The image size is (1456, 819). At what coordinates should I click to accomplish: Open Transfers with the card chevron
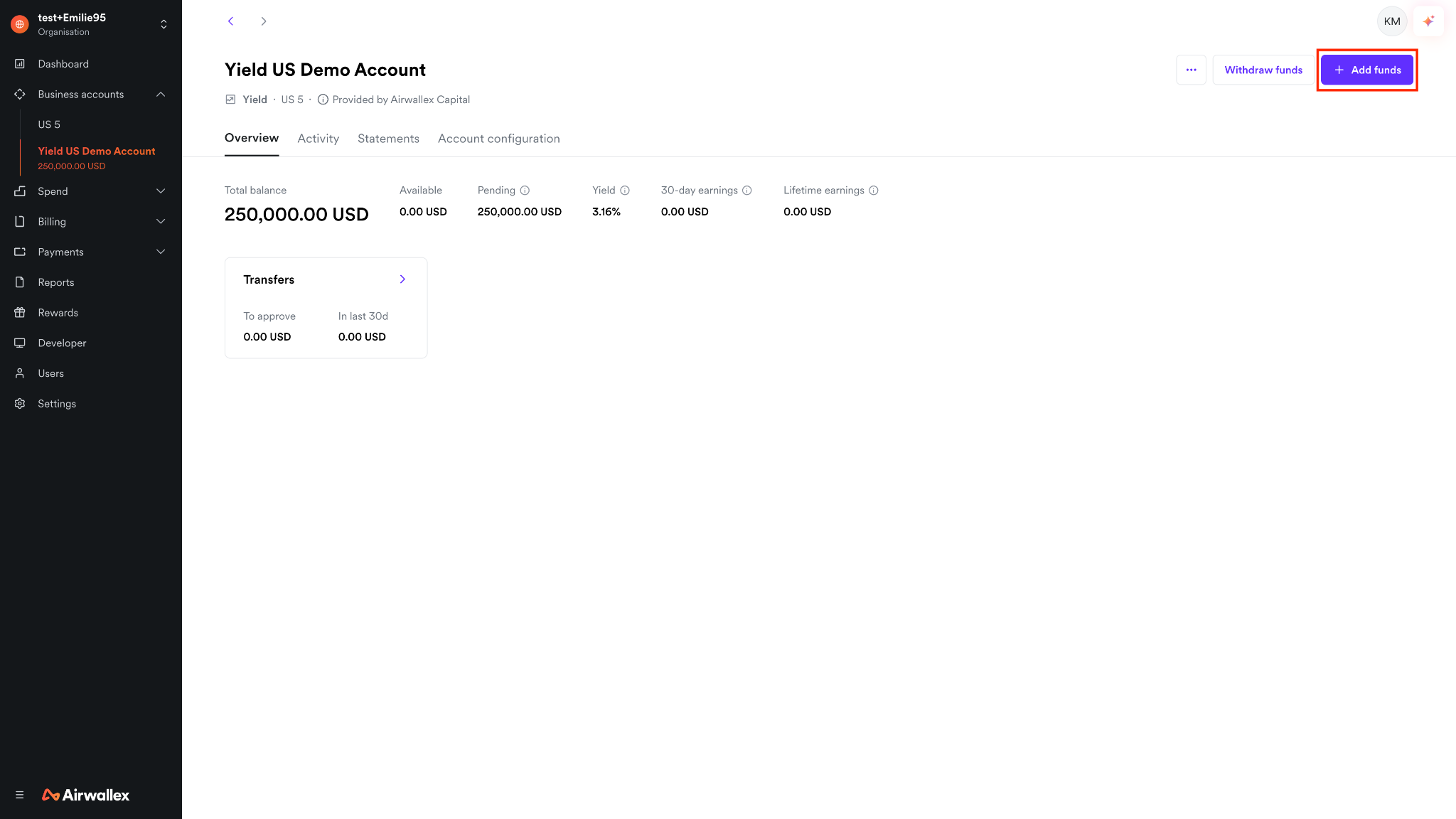click(x=402, y=279)
